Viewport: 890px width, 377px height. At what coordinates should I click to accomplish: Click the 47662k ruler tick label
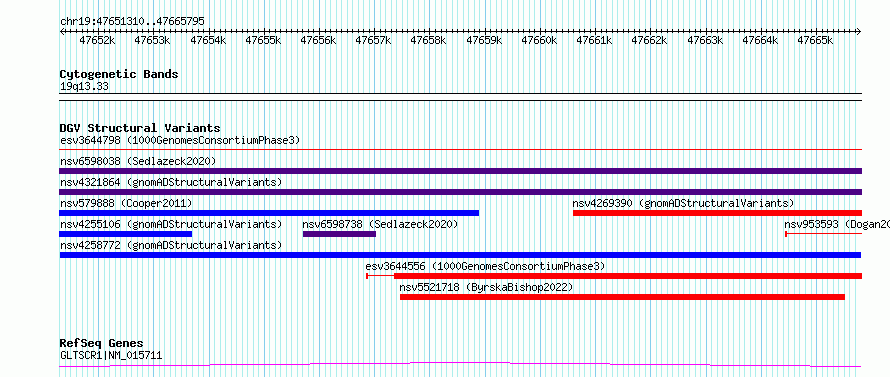(649, 40)
